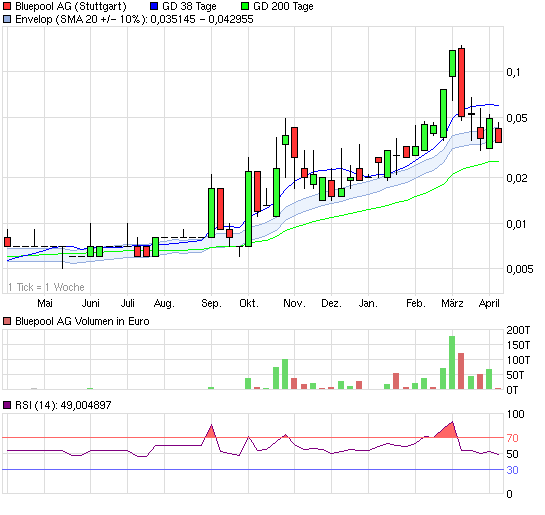The width and height of the screenshot is (545, 515).
Task: Click the large red RSI peak near März
Action: pyautogui.click(x=447, y=431)
